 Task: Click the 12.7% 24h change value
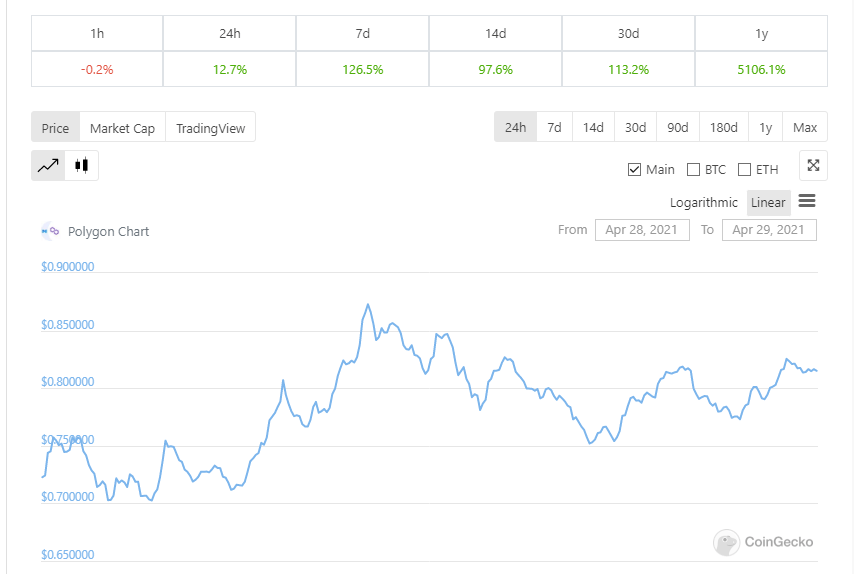click(230, 70)
